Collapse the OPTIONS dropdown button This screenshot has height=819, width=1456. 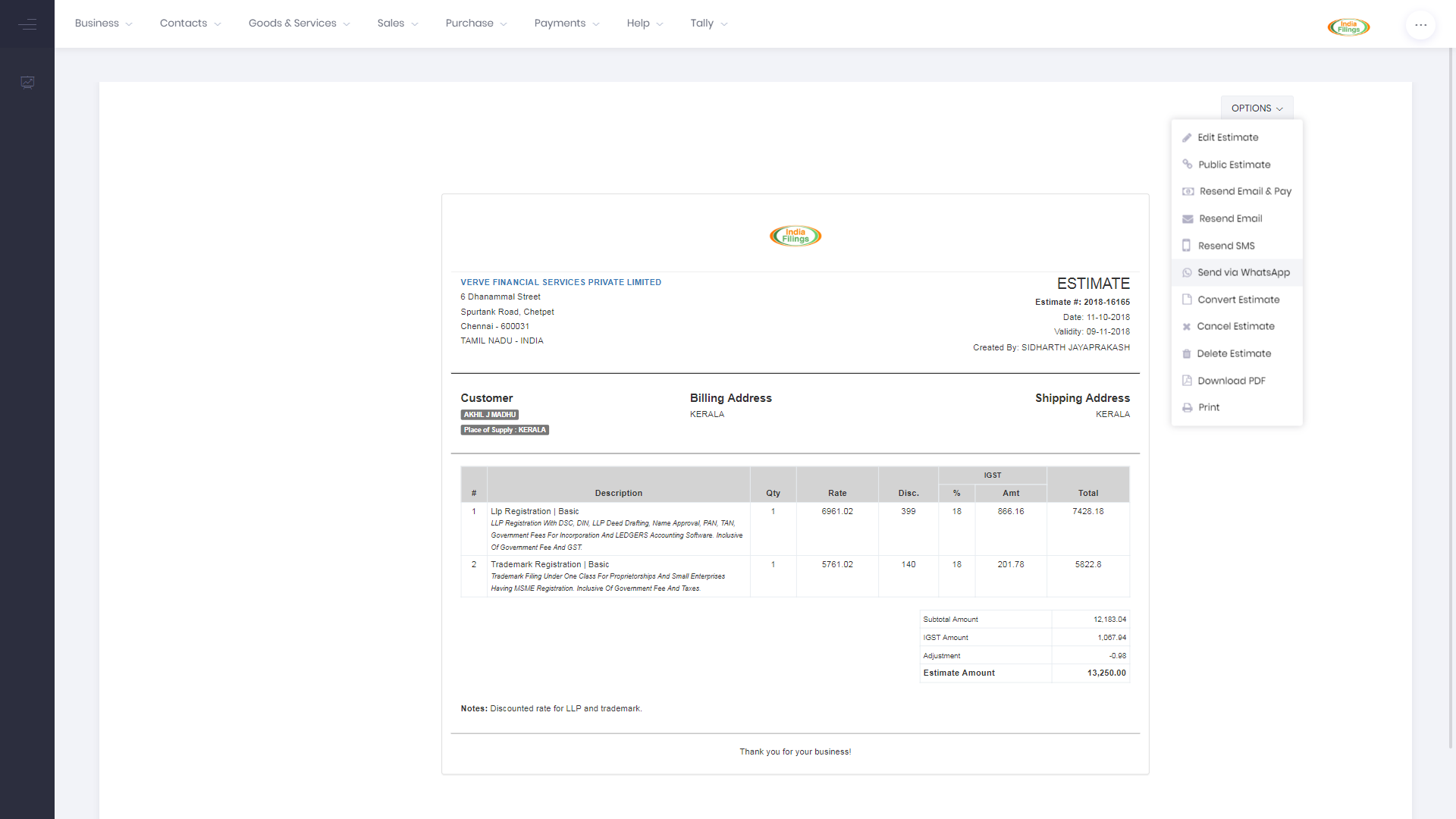coord(1257,108)
